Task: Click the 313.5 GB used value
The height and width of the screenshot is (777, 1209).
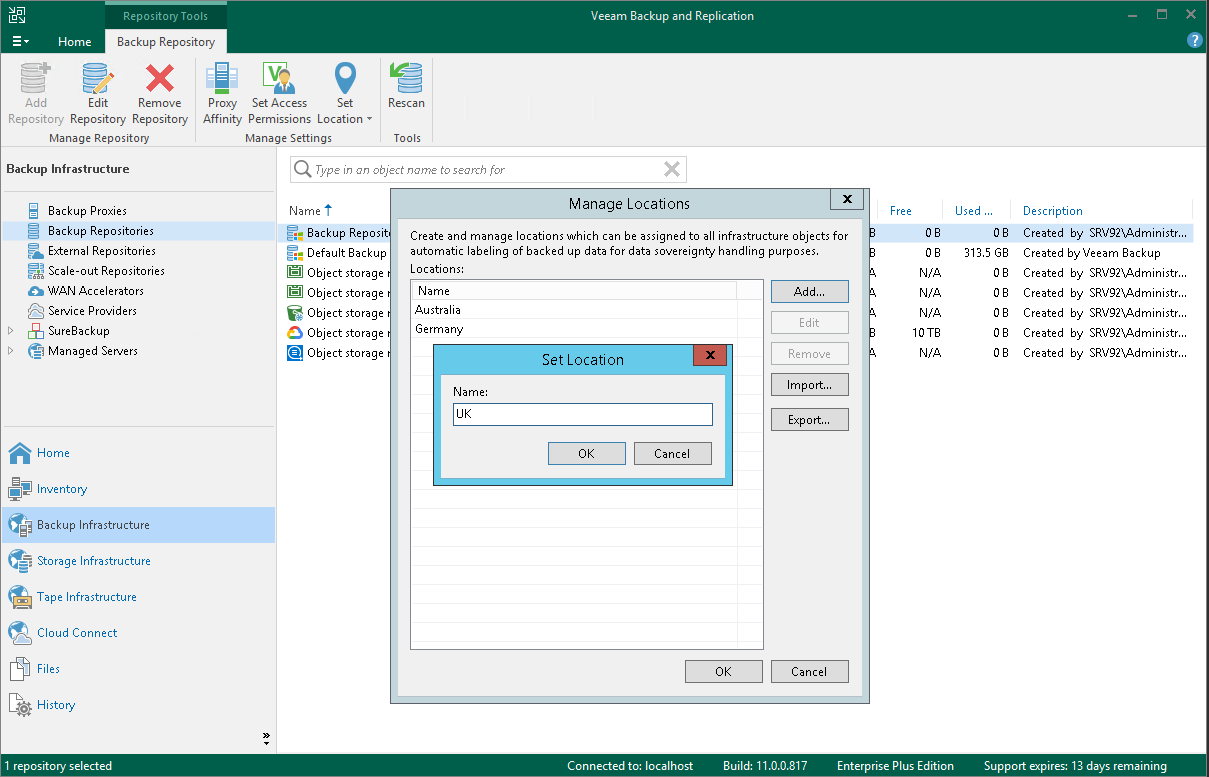Action: pyautogui.click(x=985, y=253)
